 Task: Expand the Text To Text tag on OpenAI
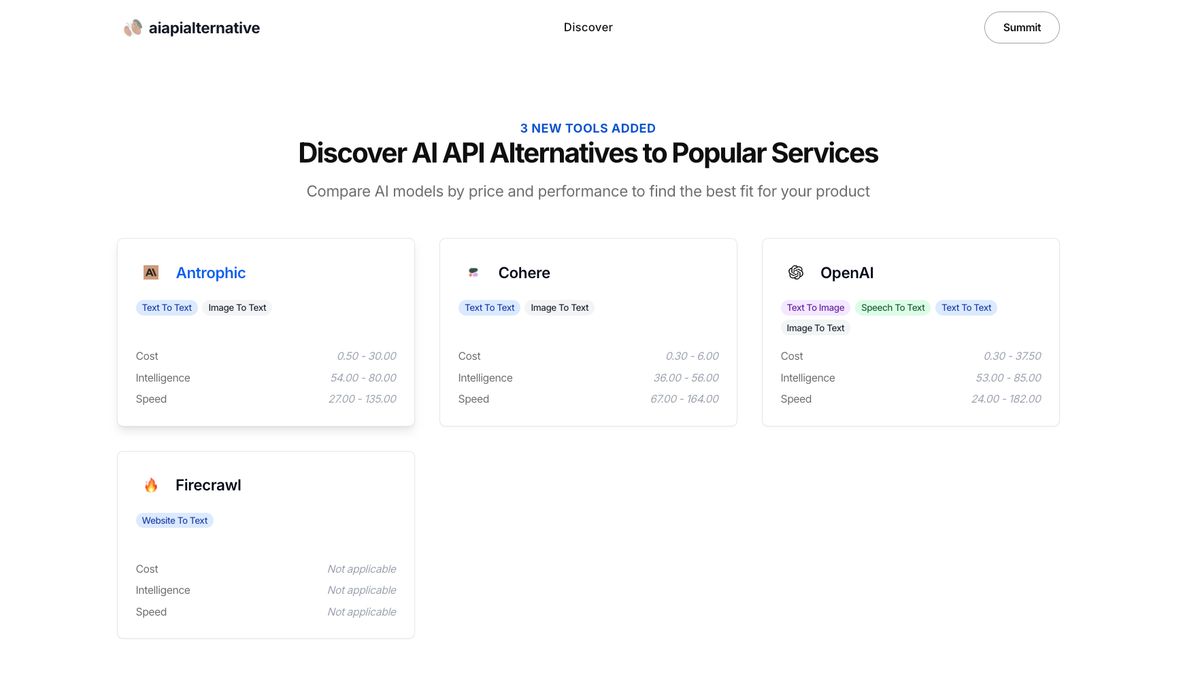tap(965, 307)
